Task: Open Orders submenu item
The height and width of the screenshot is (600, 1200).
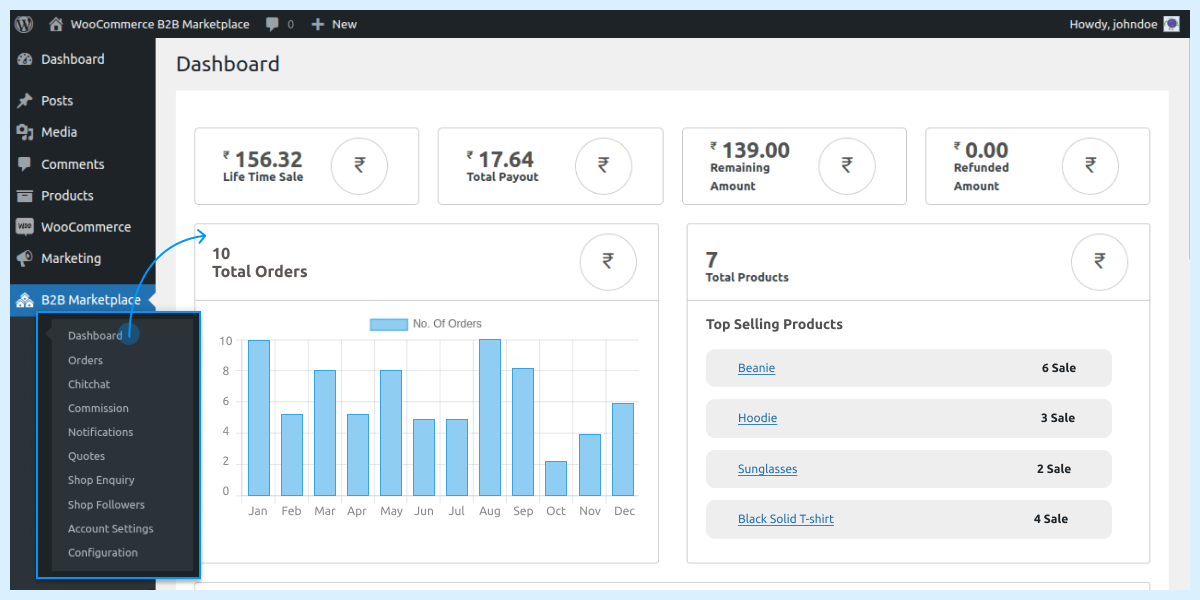Action: pyautogui.click(x=85, y=360)
